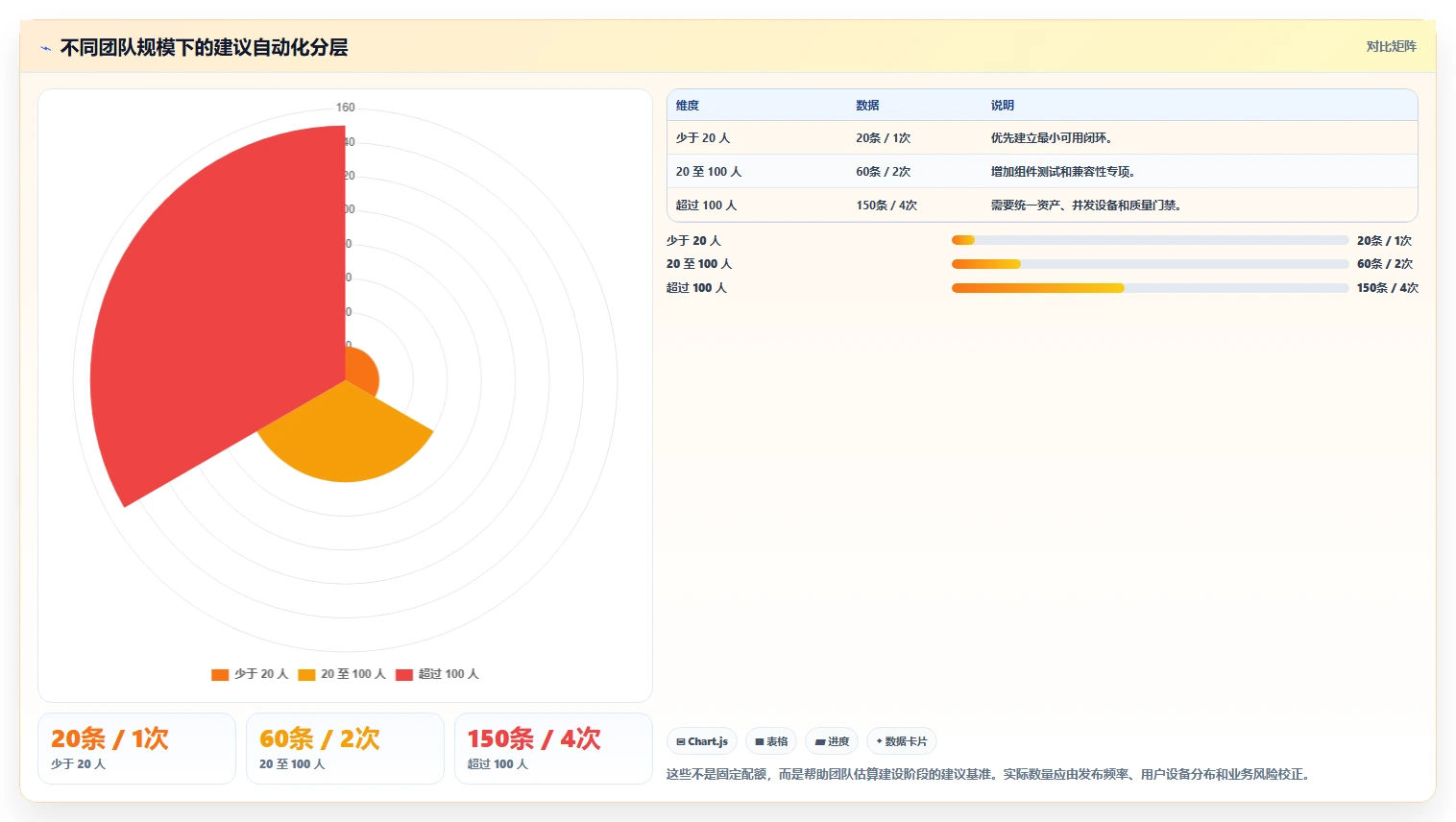
Task: Click table cell 少于 20 人
Action: coord(702,138)
